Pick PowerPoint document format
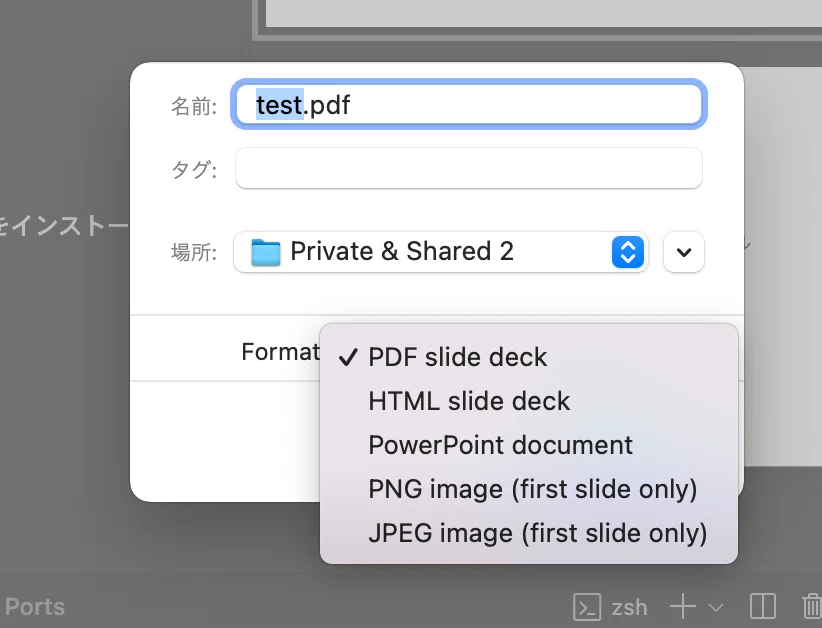Screen dimensions: 822x628 [x=528, y=445]
